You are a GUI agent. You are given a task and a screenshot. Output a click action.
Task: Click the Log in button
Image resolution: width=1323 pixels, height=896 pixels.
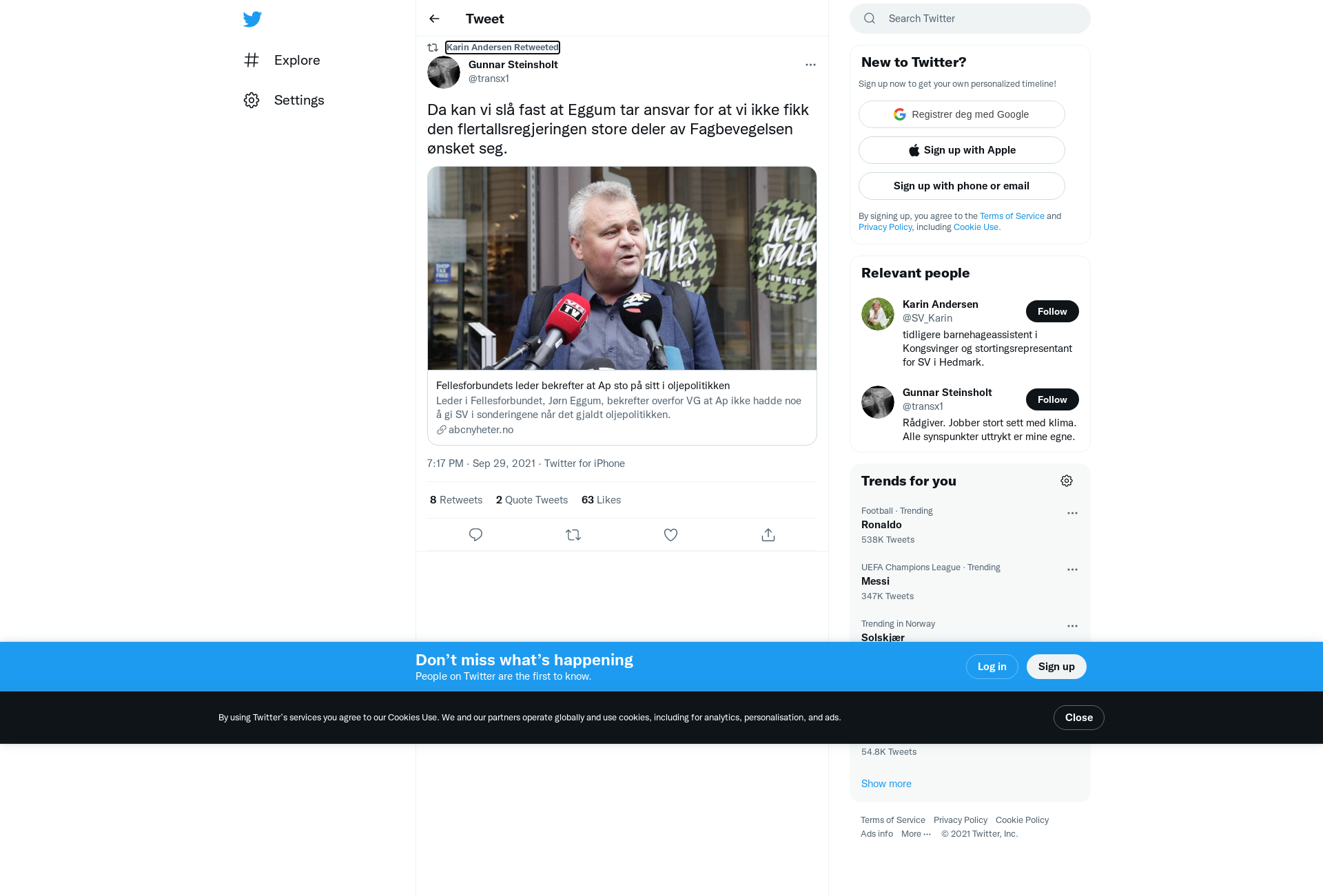(992, 667)
